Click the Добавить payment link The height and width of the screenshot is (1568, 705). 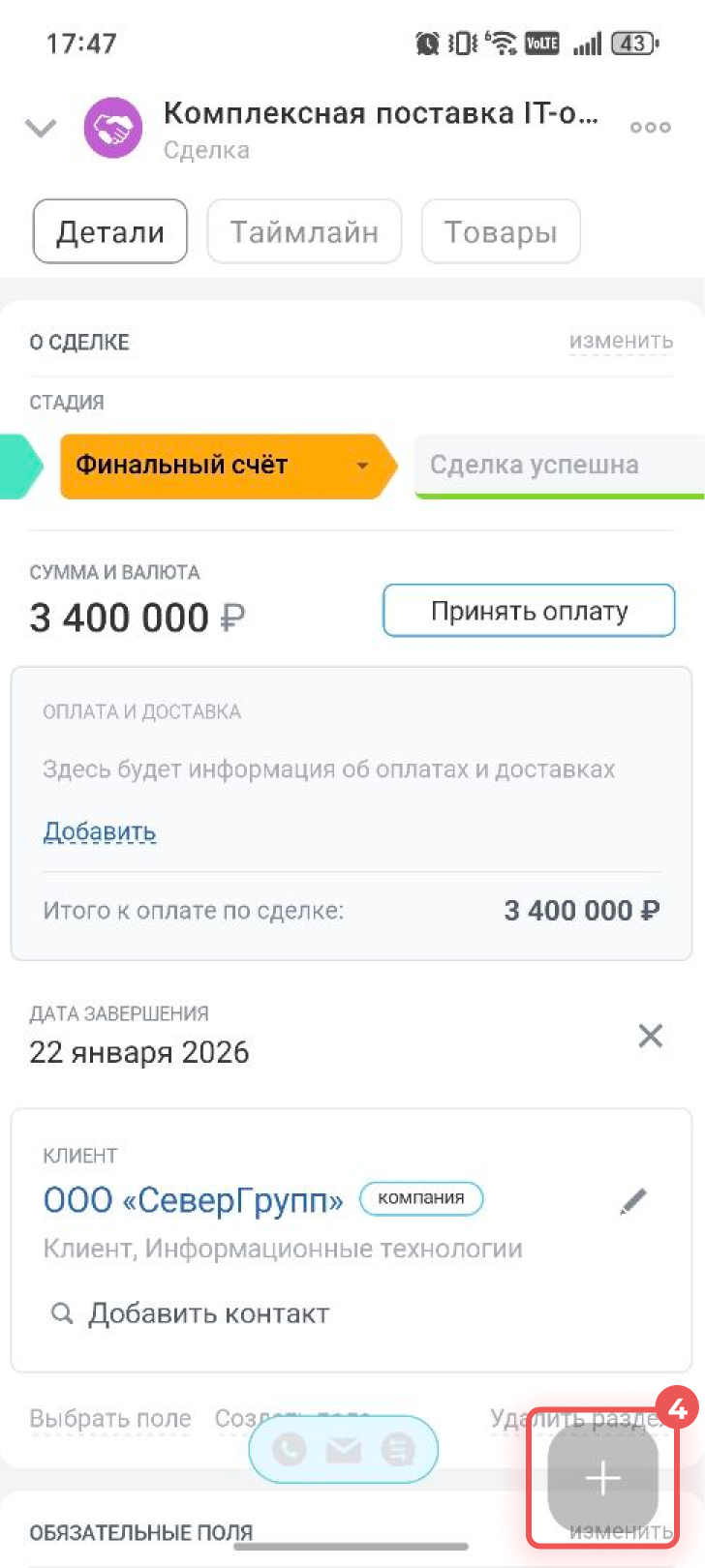[x=100, y=831]
